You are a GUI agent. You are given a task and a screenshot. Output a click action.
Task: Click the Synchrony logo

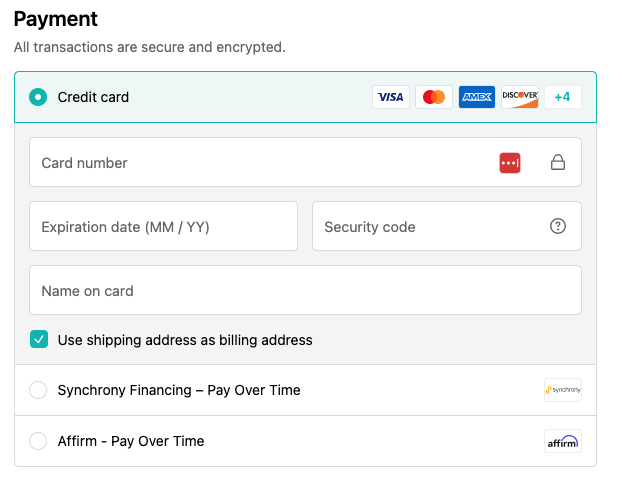click(563, 390)
